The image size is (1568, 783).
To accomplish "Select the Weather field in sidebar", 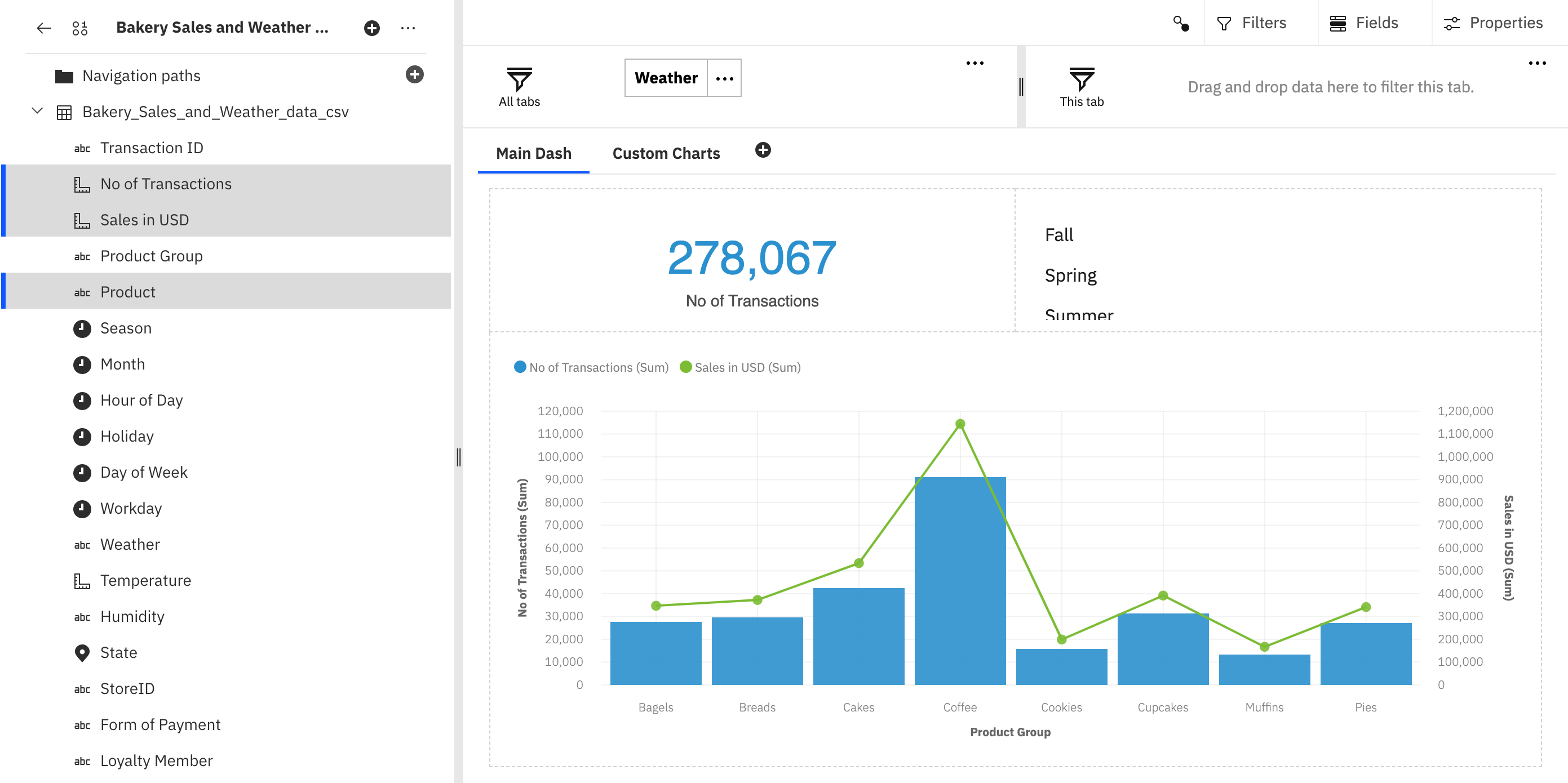I will 131,544.
